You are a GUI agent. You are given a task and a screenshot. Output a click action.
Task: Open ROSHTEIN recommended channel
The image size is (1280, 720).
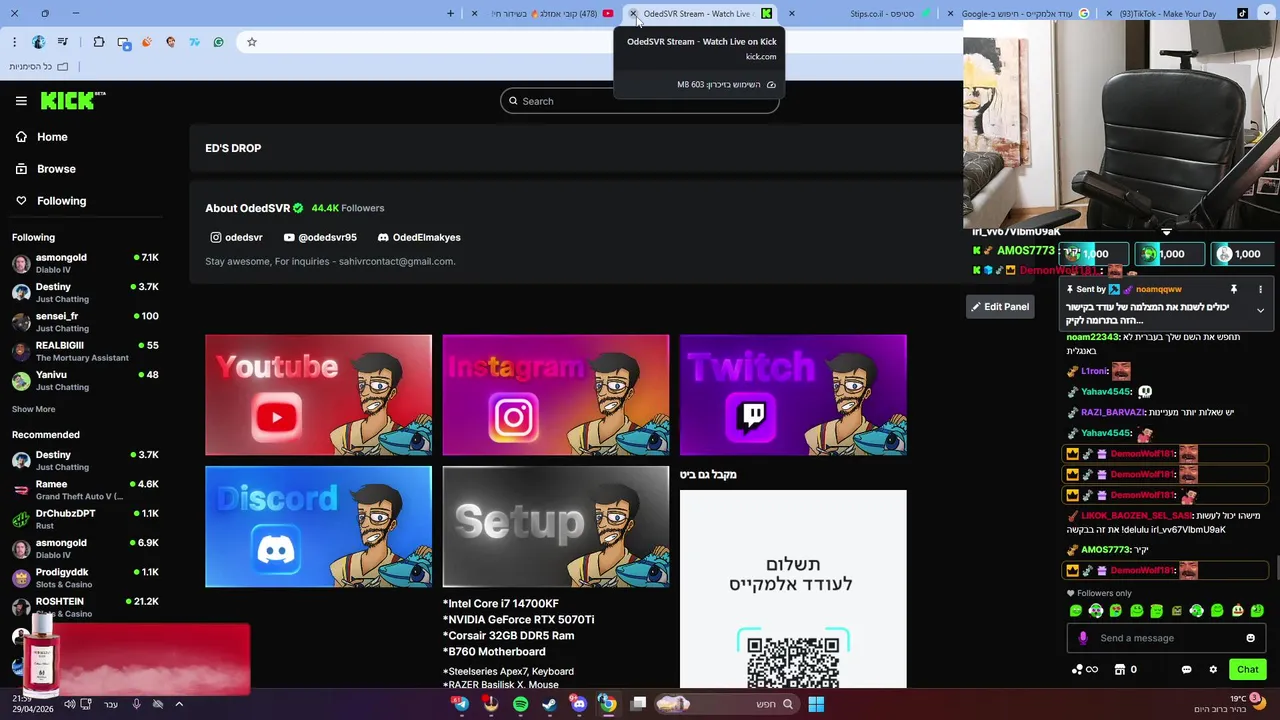86,607
